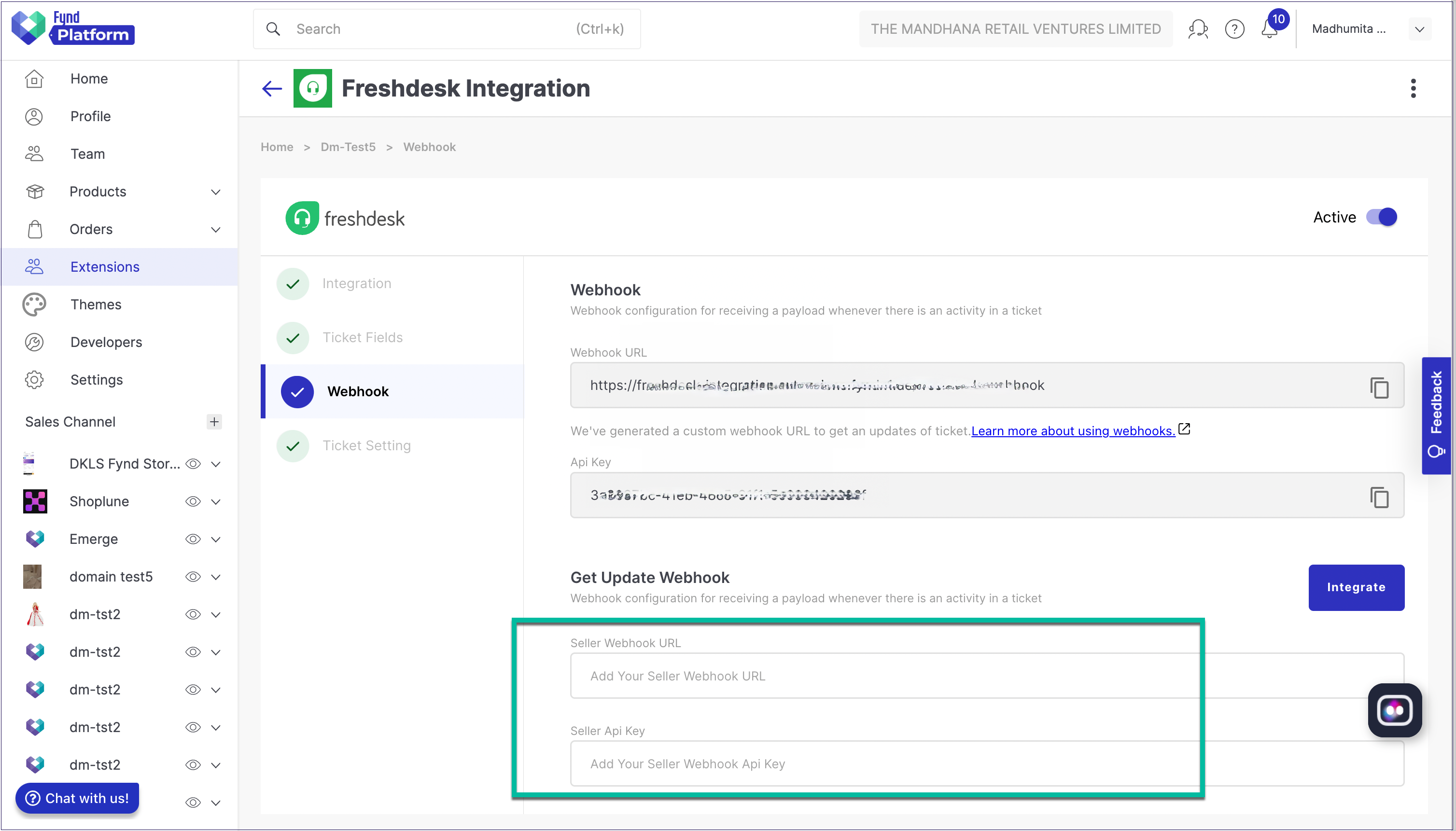Click the Freshdesk Integration app icon

tap(312, 88)
